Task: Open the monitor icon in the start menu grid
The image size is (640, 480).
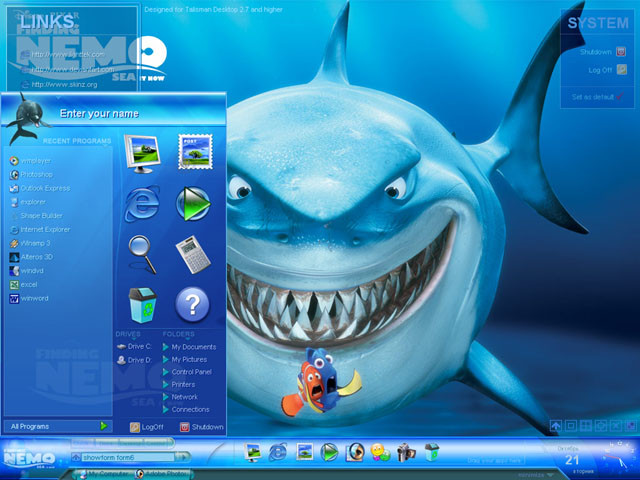Action: (x=142, y=153)
